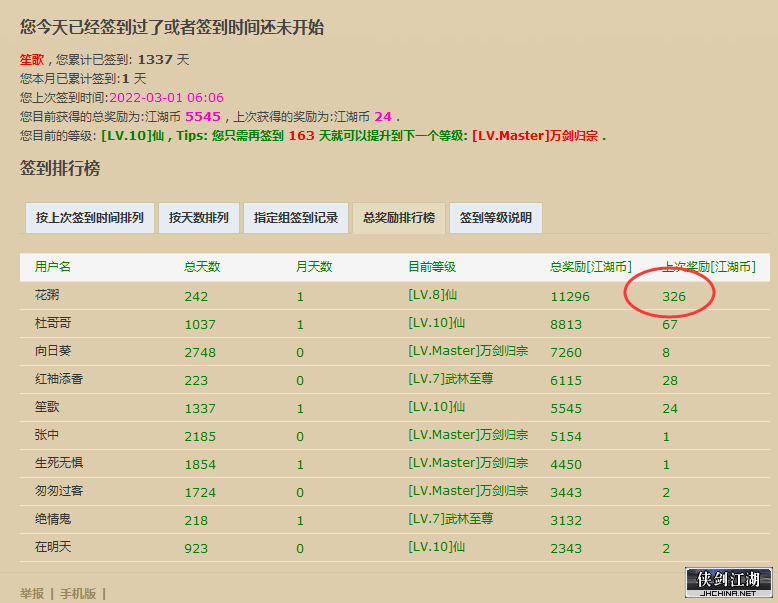View the 签到等级说明 tab
Image resolution: width=778 pixels, height=603 pixels.
[496, 218]
